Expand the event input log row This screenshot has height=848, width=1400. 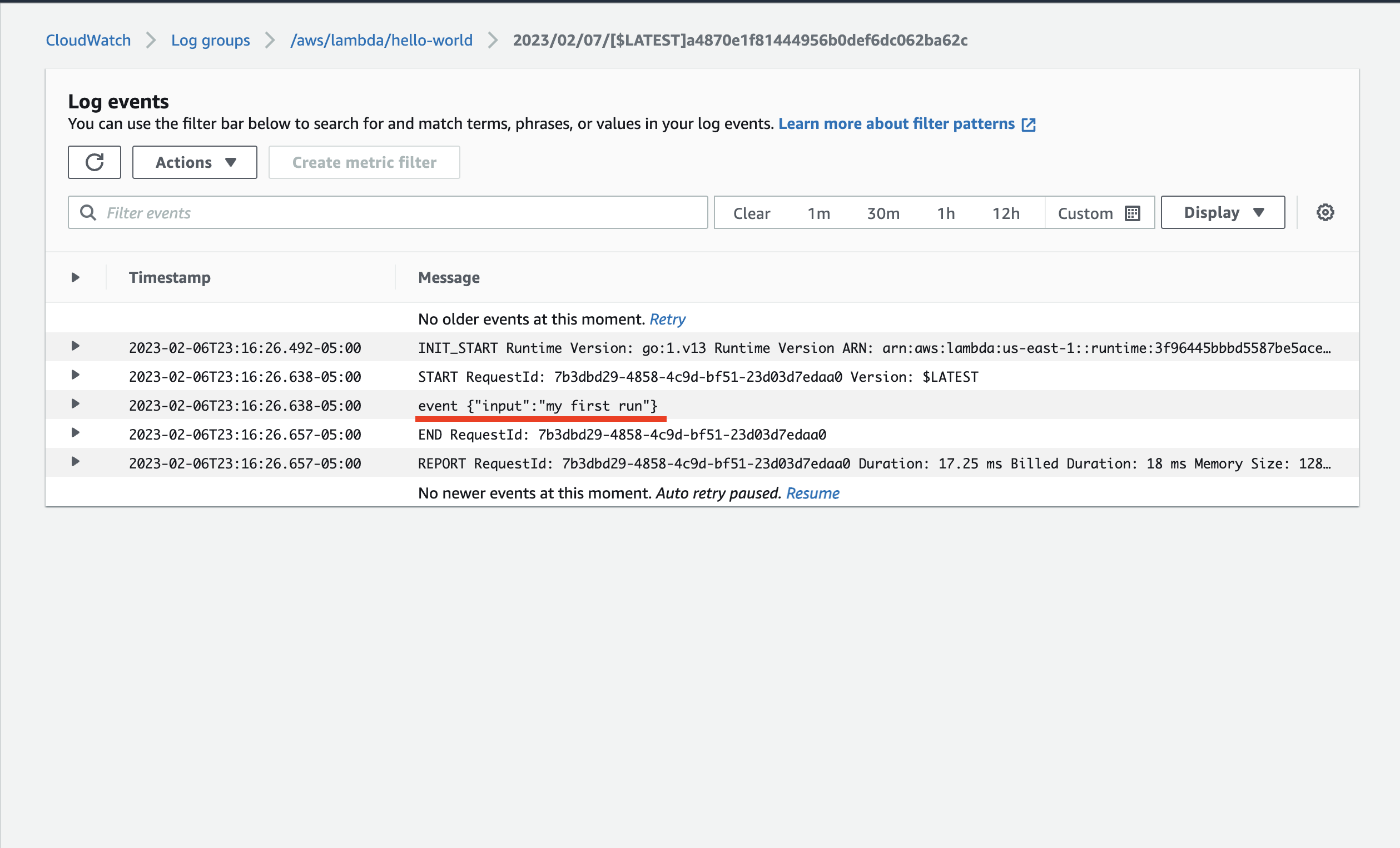click(x=76, y=405)
